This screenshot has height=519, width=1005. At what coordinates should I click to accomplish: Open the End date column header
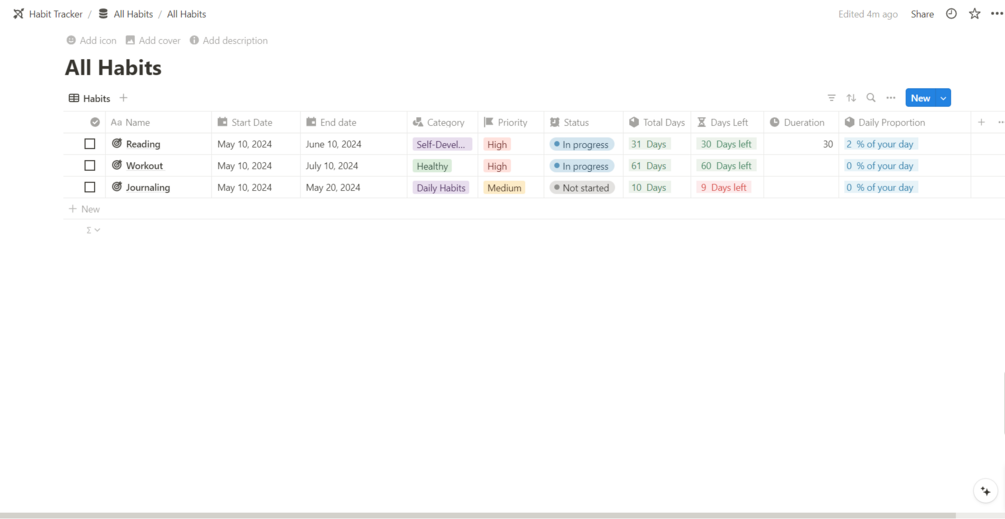tap(354, 122)
